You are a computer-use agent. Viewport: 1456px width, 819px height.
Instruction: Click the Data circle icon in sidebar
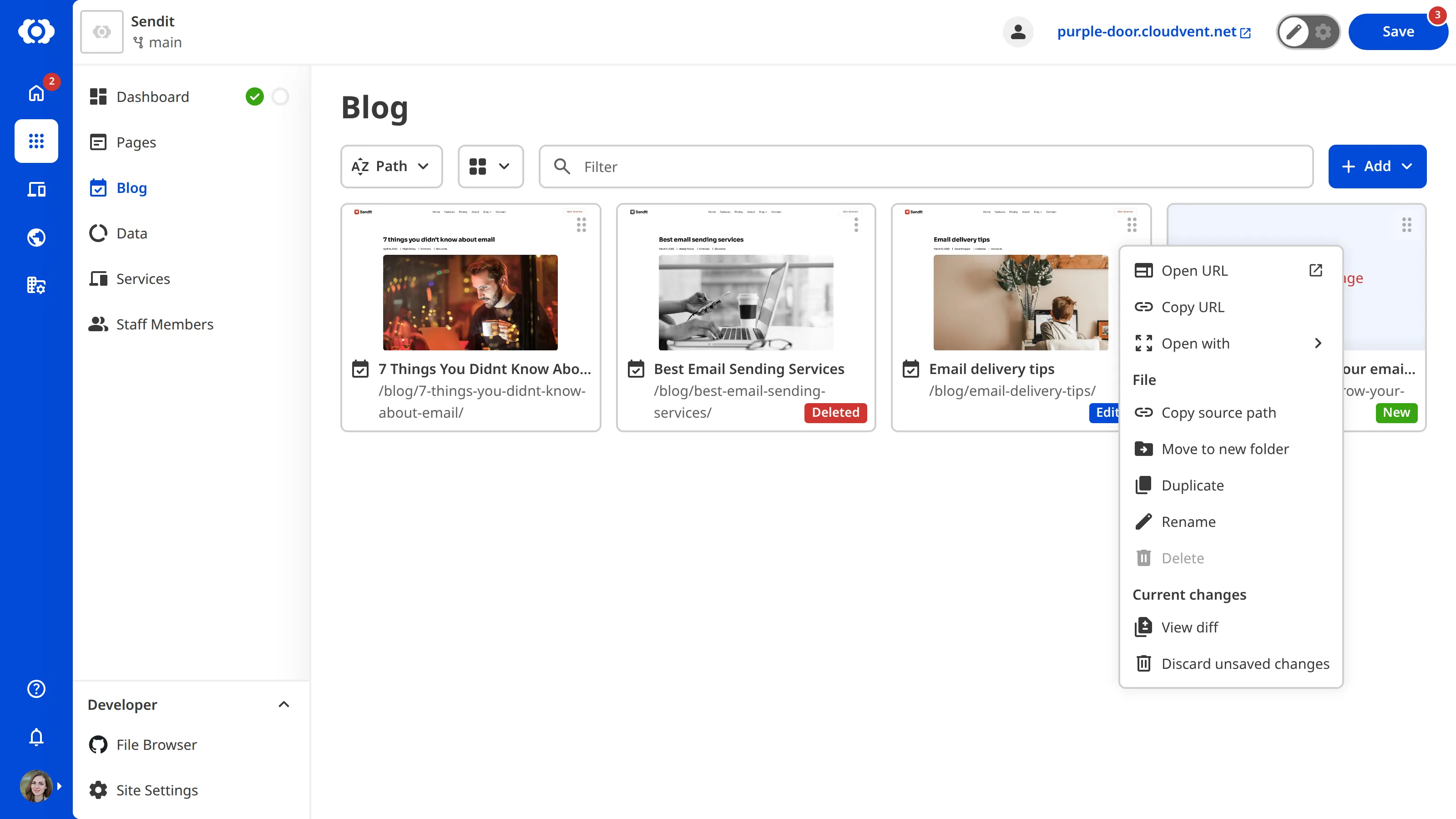(x=98, y=233)
